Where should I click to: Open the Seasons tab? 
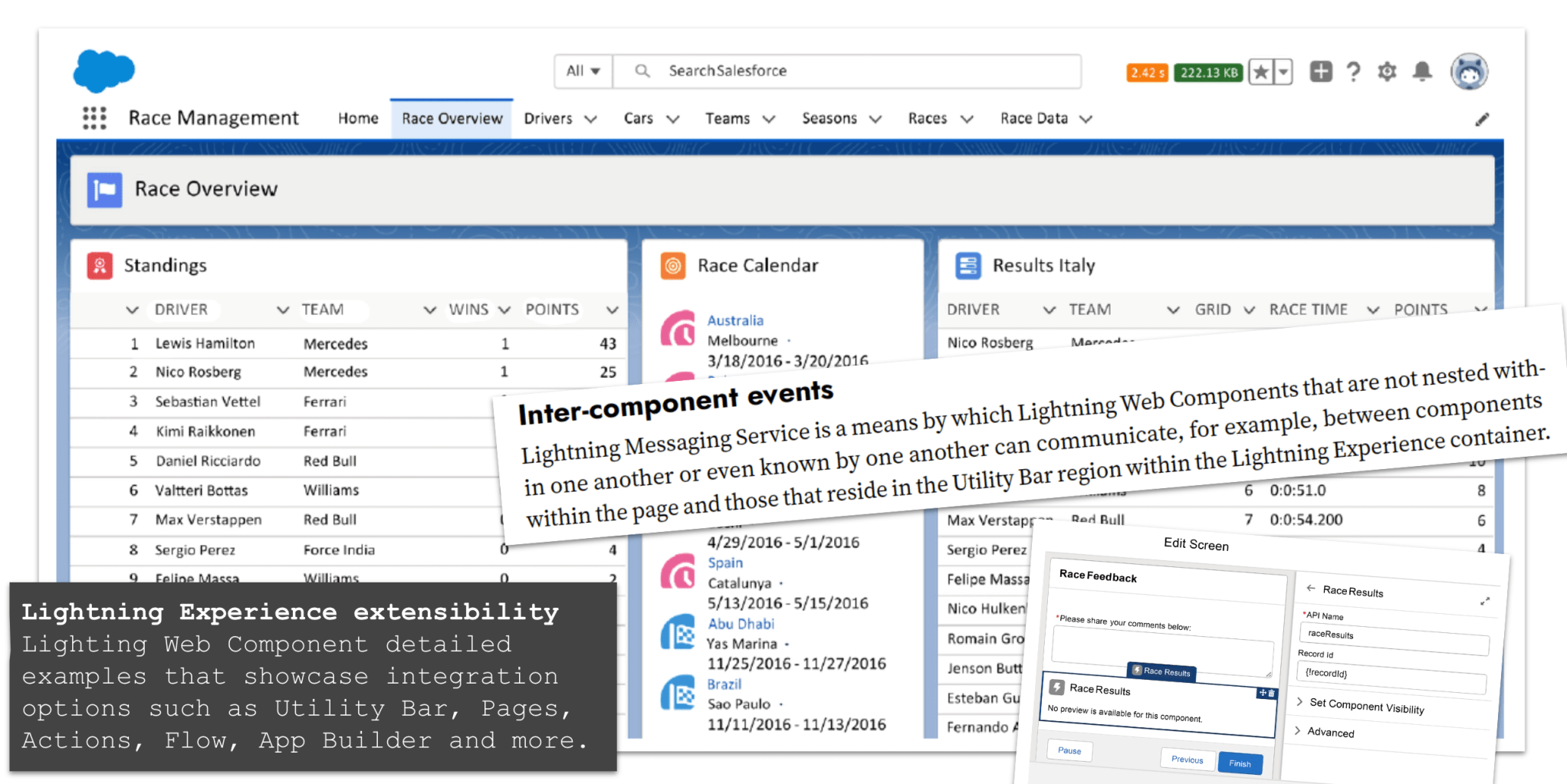(830, 118)
